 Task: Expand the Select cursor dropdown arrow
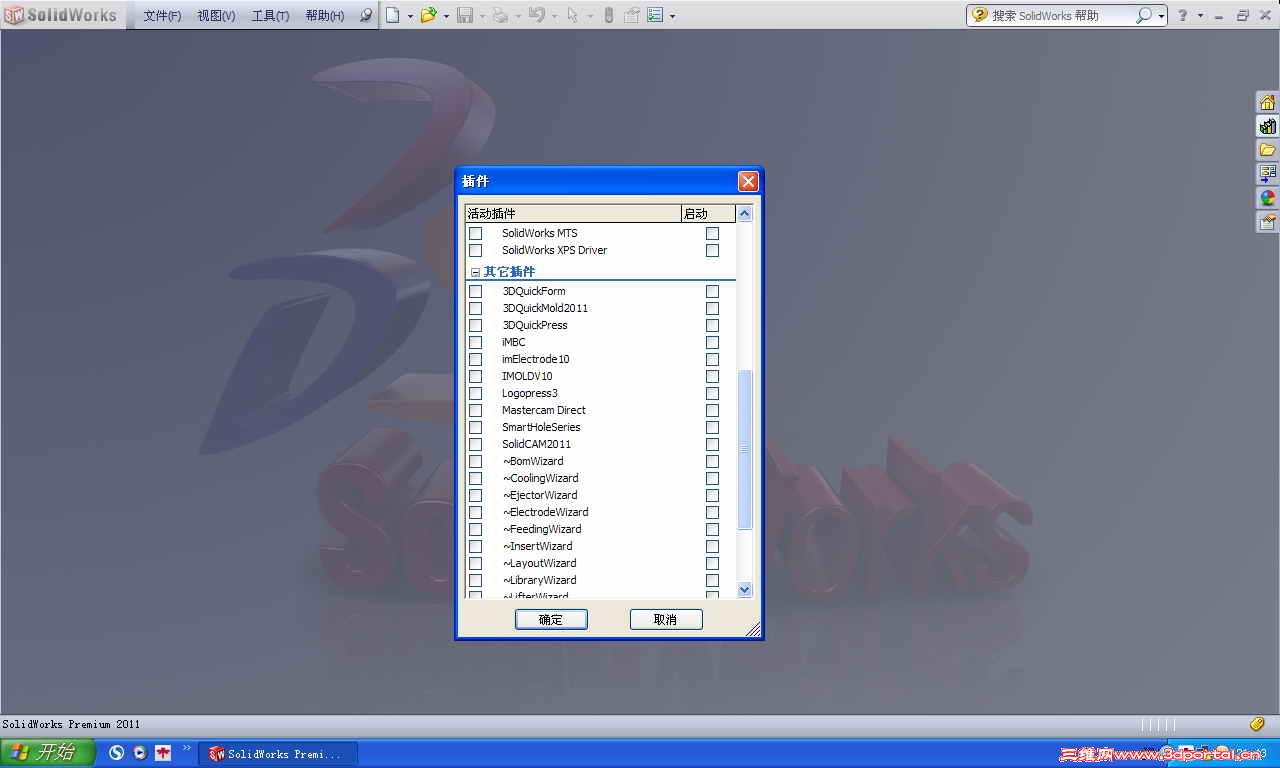pyautogui.click(x=590, y=16)
